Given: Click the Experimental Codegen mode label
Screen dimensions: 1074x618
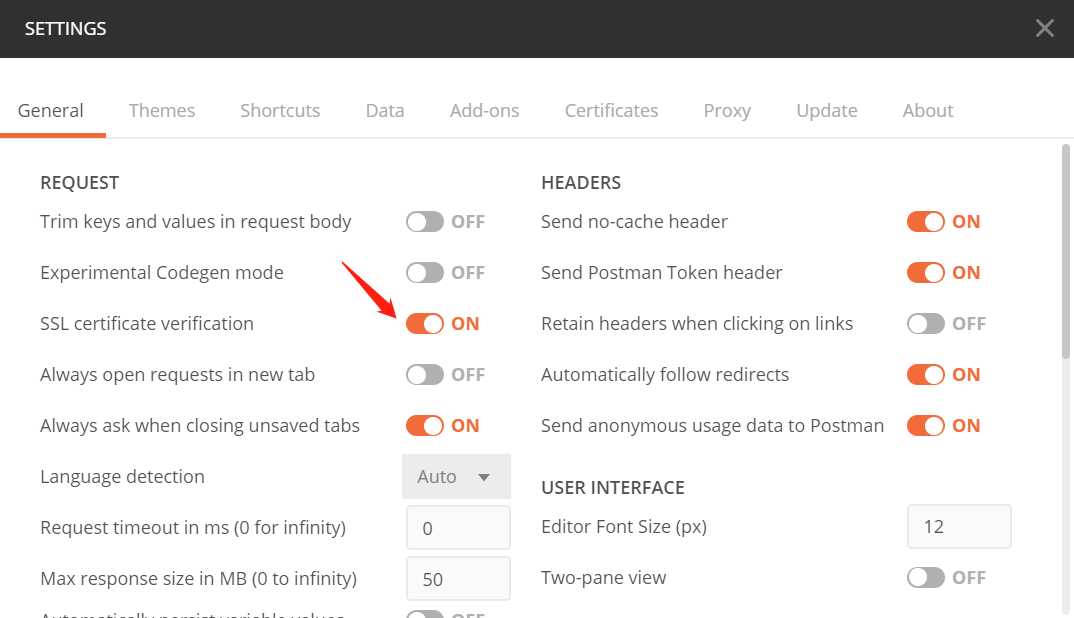Looking at the screenshot, I should pos(162,273).
